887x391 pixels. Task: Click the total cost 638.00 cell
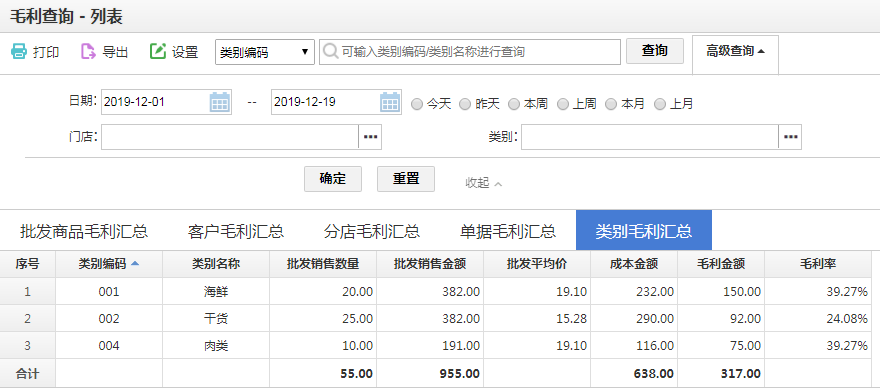coord(634,373)
